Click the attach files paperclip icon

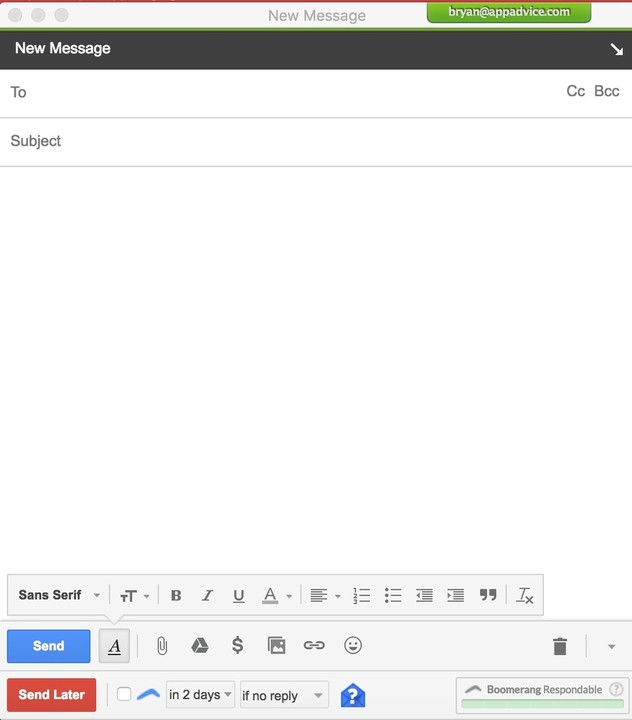coord(161,646)
